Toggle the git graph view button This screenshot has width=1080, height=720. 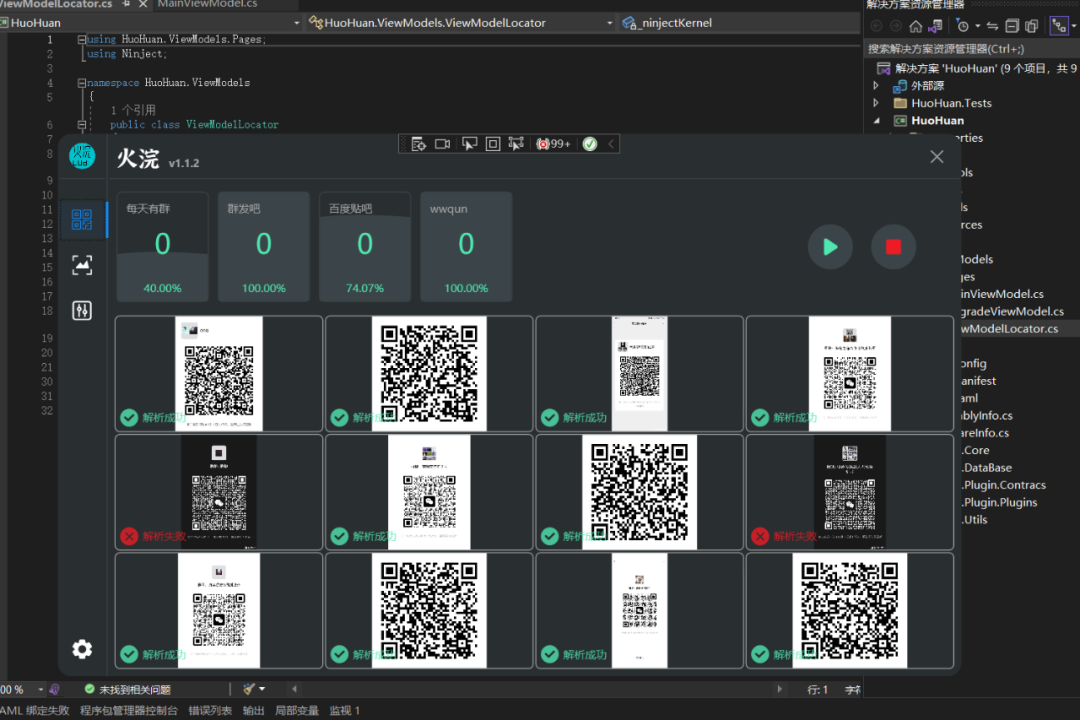click(x=1059, y=26)
